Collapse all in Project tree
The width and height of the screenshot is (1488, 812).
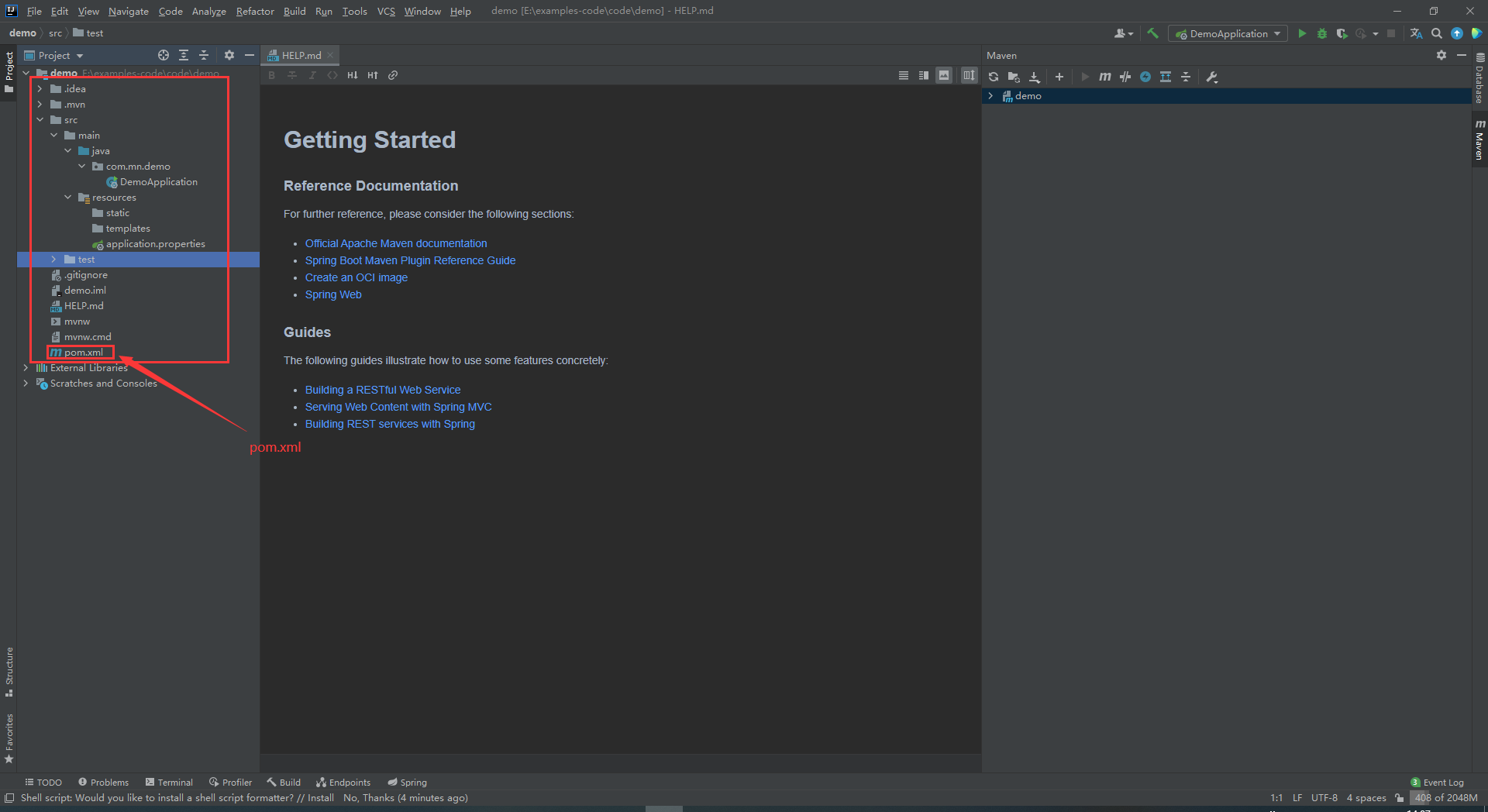[x=204, y=55]
